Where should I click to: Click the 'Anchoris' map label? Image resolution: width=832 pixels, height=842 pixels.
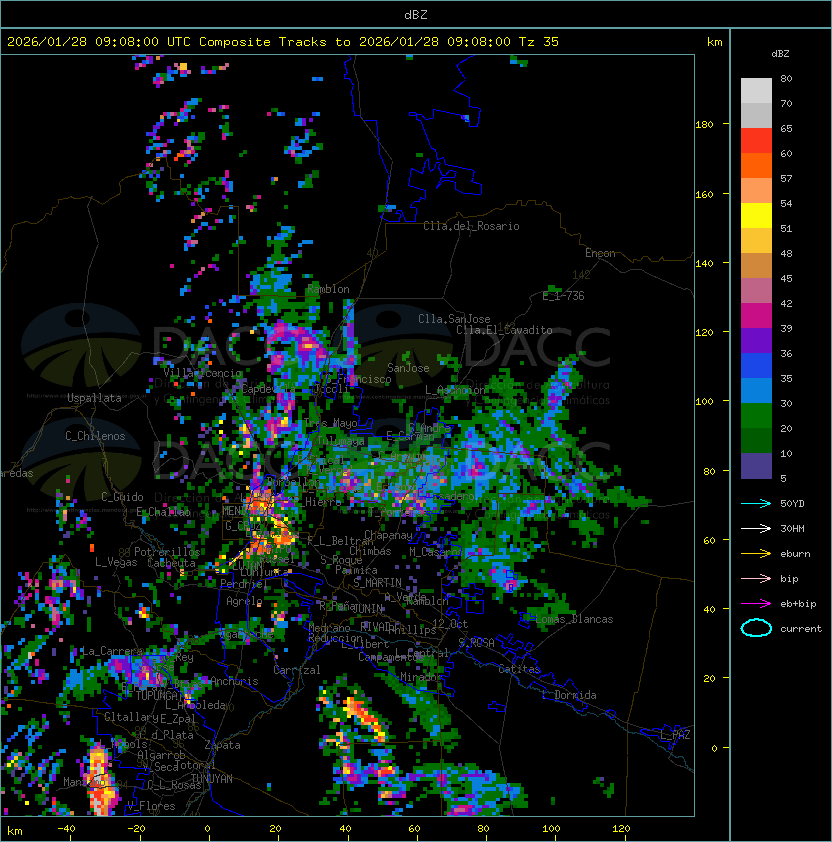pyautogui.click(x=234, y=681)
